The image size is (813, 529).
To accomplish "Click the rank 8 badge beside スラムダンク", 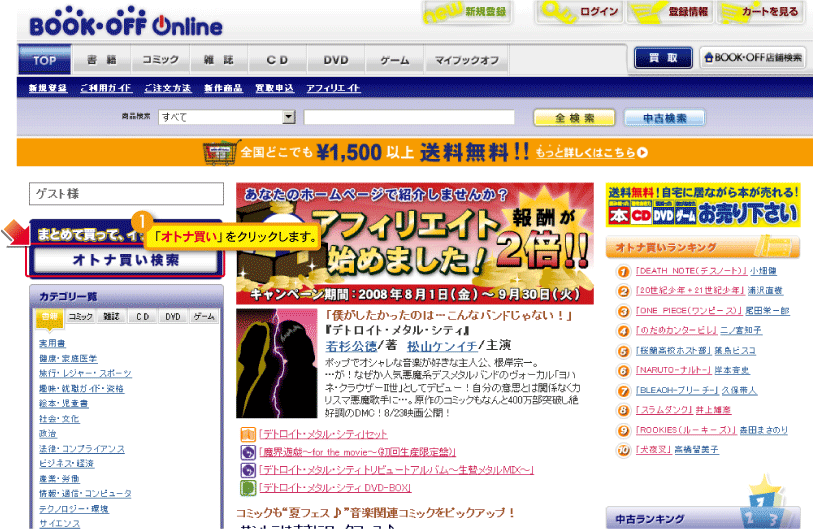I will [623, 411].
